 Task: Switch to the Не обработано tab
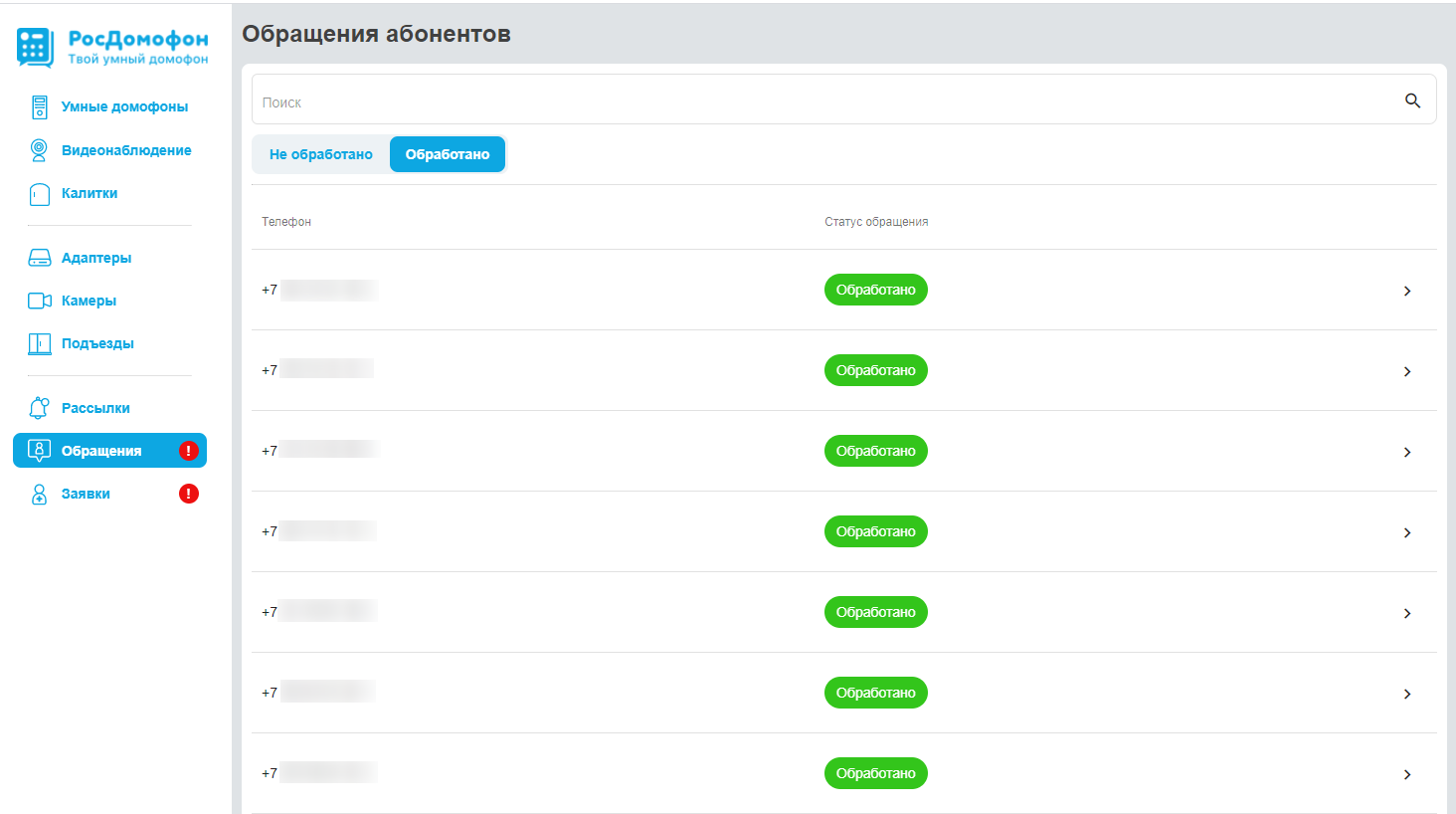[320, 154]
